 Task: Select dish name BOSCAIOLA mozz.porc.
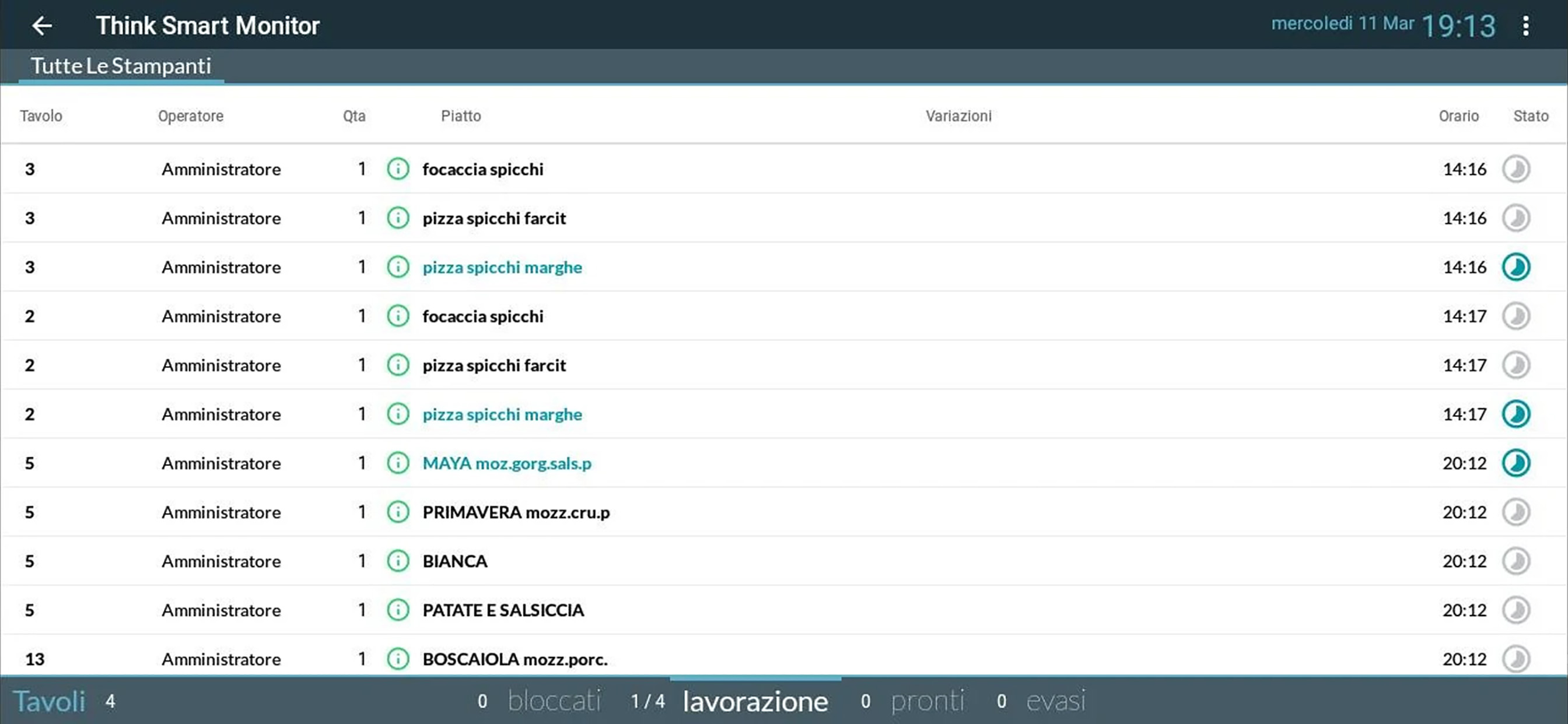click(515, 659)
